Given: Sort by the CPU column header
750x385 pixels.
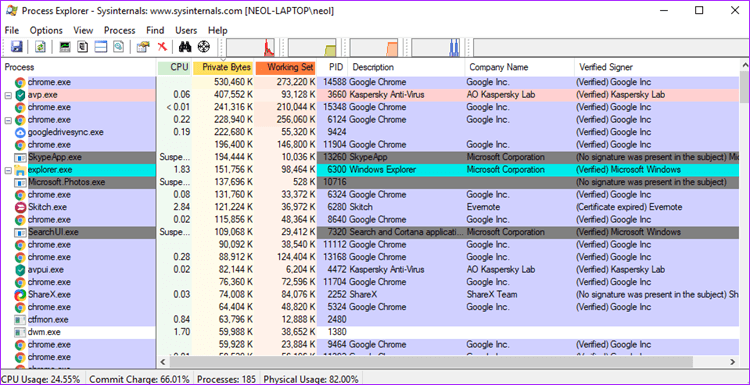Looking at the screenshot, I should pos(174,67).
